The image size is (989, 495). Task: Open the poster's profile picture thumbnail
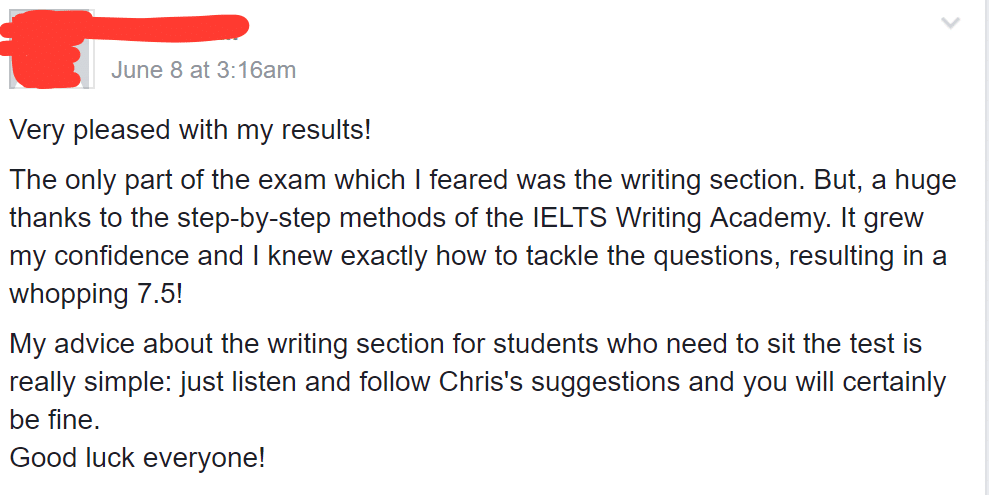click(50, 50)
